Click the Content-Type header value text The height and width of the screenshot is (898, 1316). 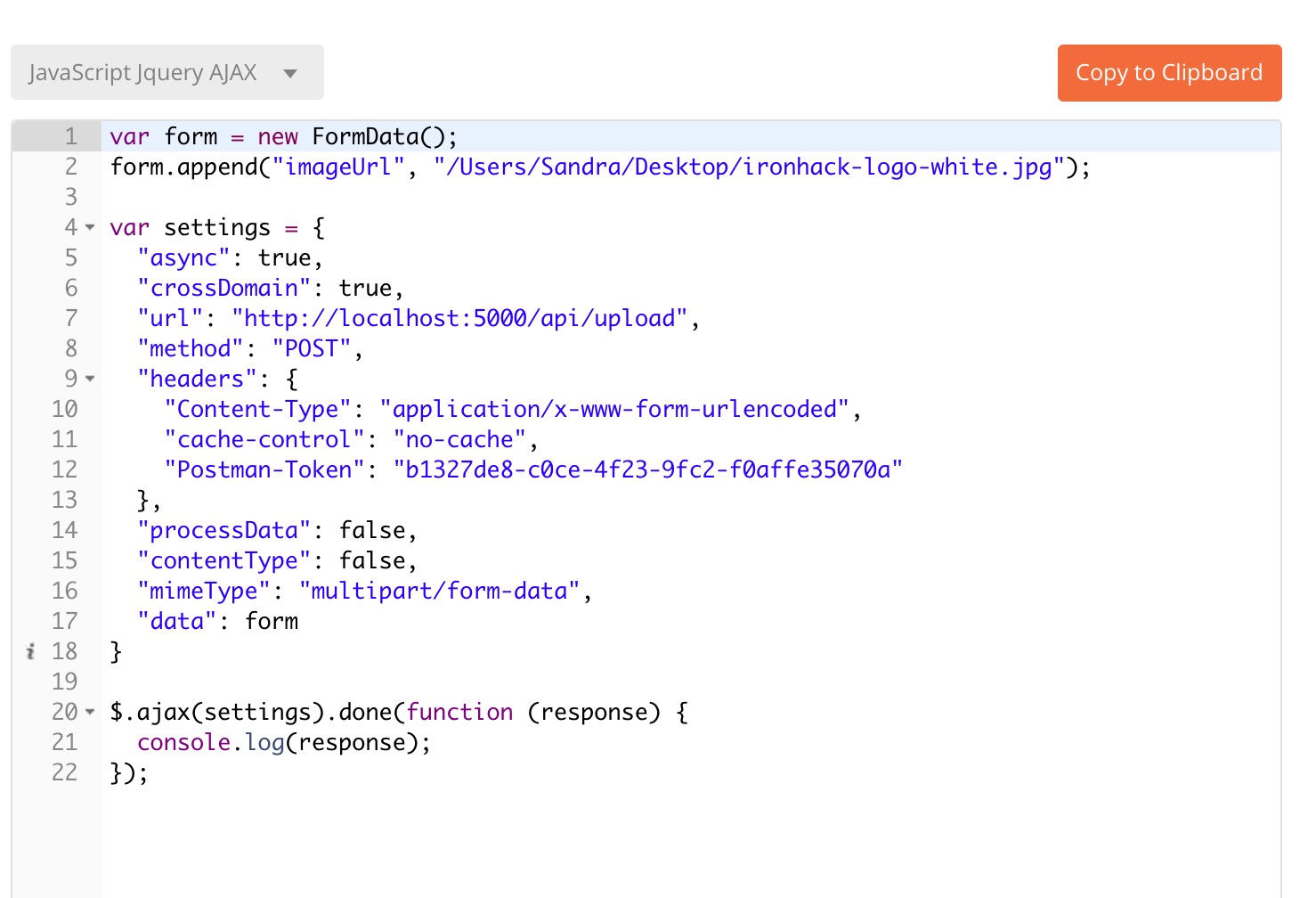click(x=614, y=410)
